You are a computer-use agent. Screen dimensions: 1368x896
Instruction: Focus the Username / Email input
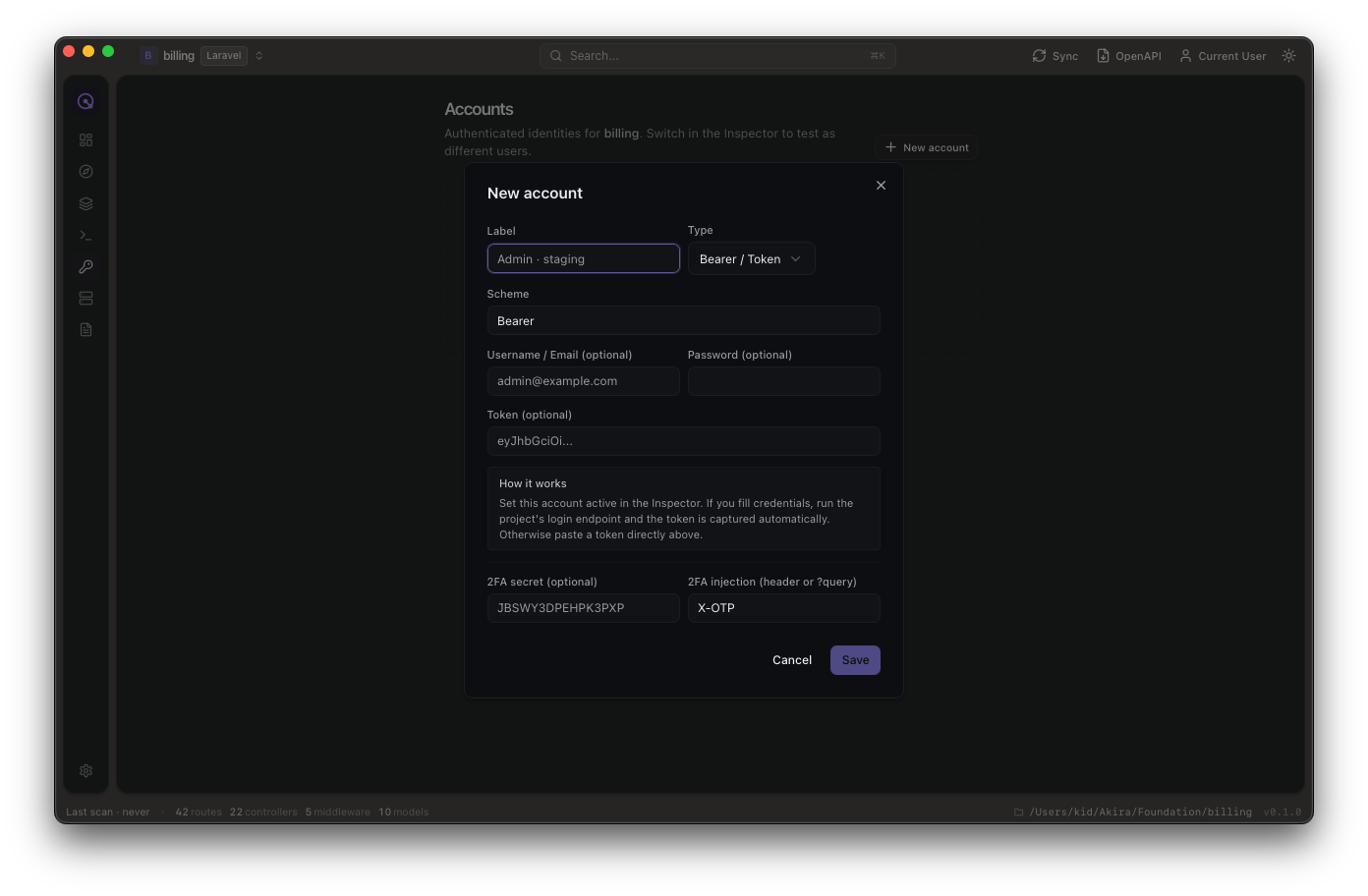583,381
